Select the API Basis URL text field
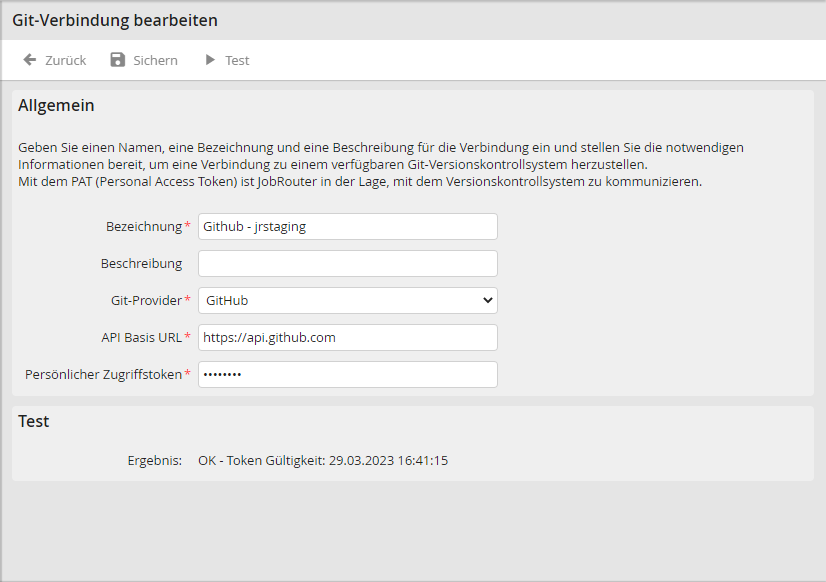This screenshot has height=582, width=826. pos(347,337)
